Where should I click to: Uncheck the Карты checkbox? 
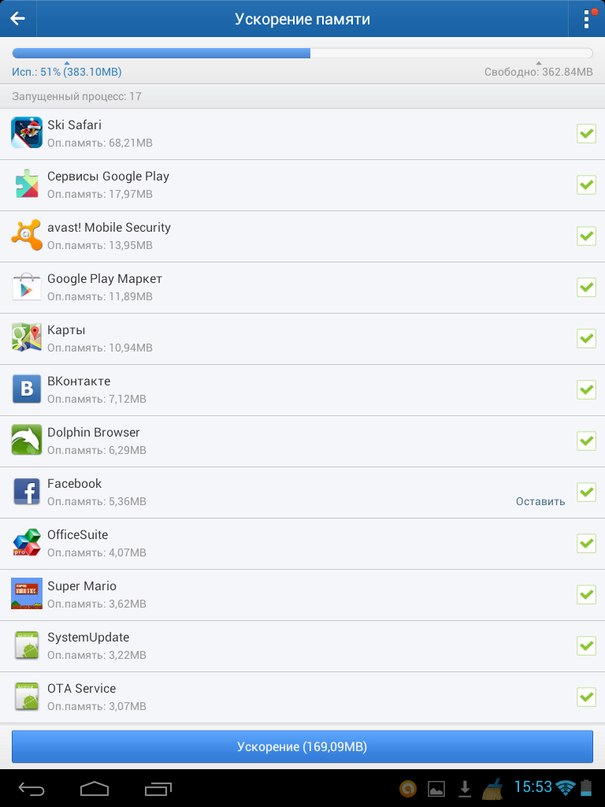(586, 338)
